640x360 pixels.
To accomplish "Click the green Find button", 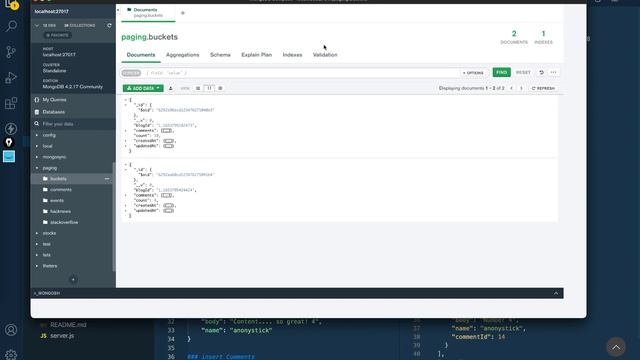I will (x=502, y=72).
